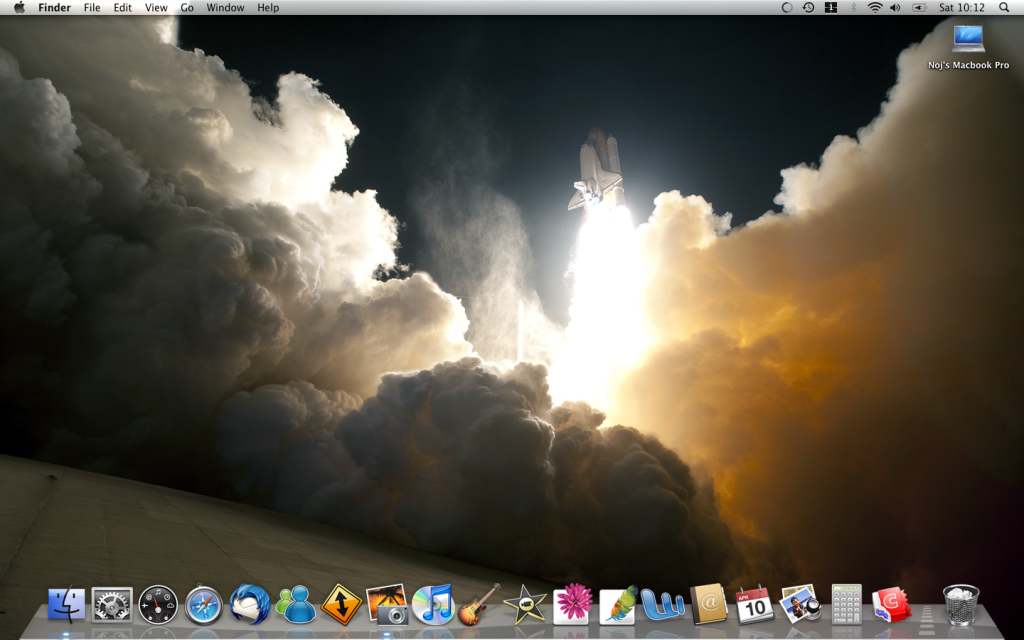Open the Time Machine menu bar icon
Image resolution: width=1024 pixels, height=640 pixels.
tap(808, 8)
